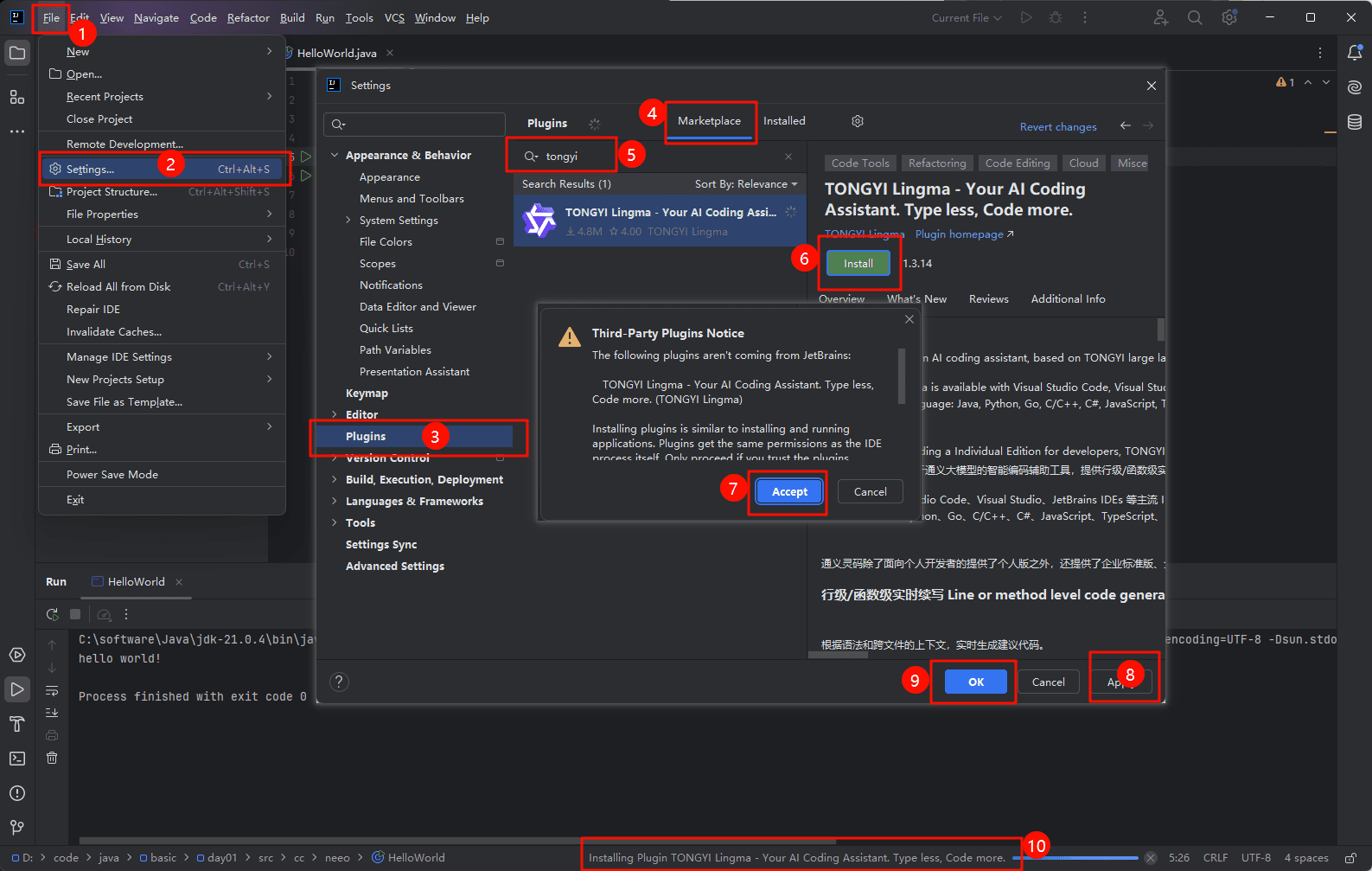Click the Code With Me user icon

point(1161,17)
